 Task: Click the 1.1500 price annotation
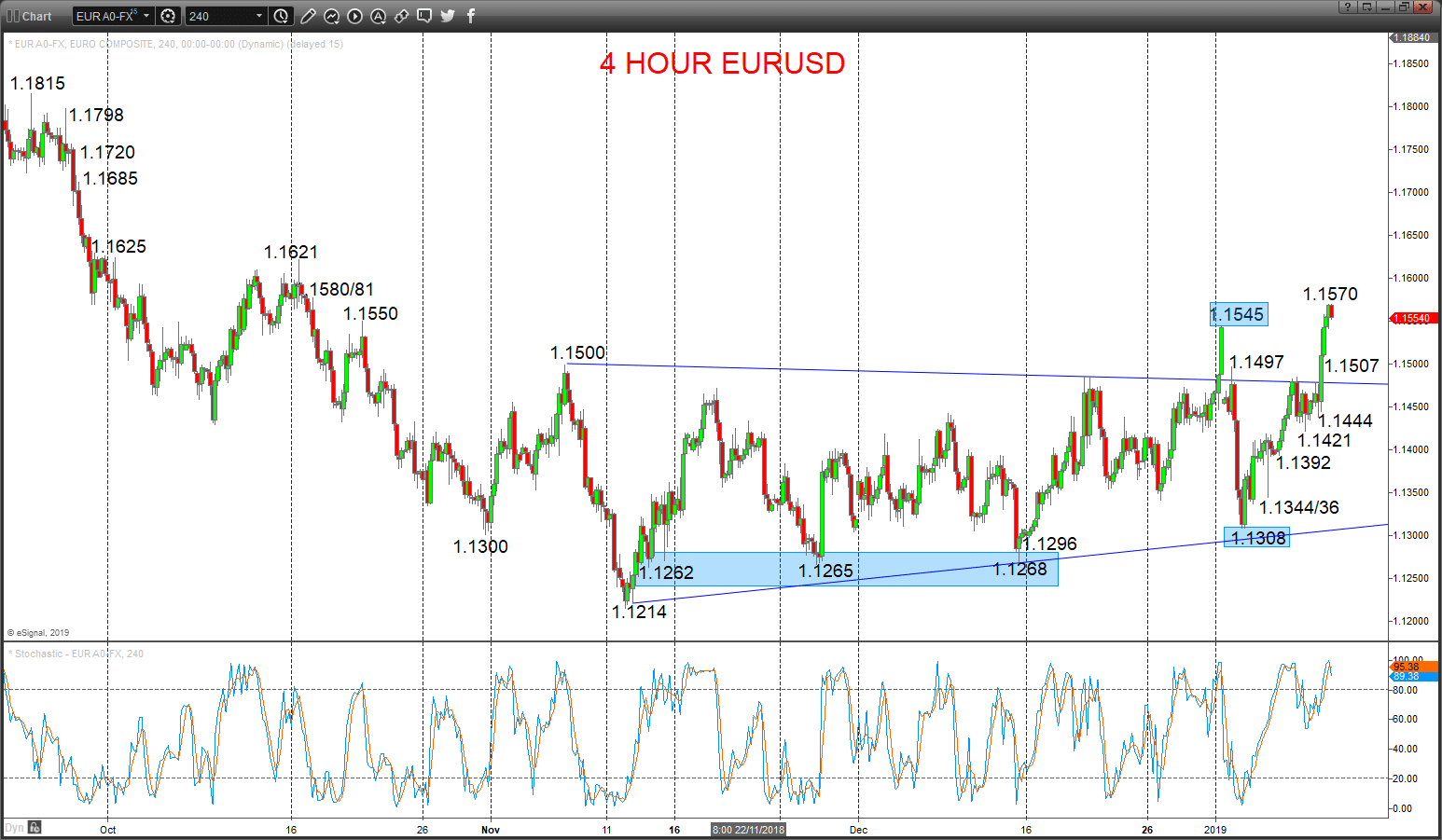click(577, 352)
